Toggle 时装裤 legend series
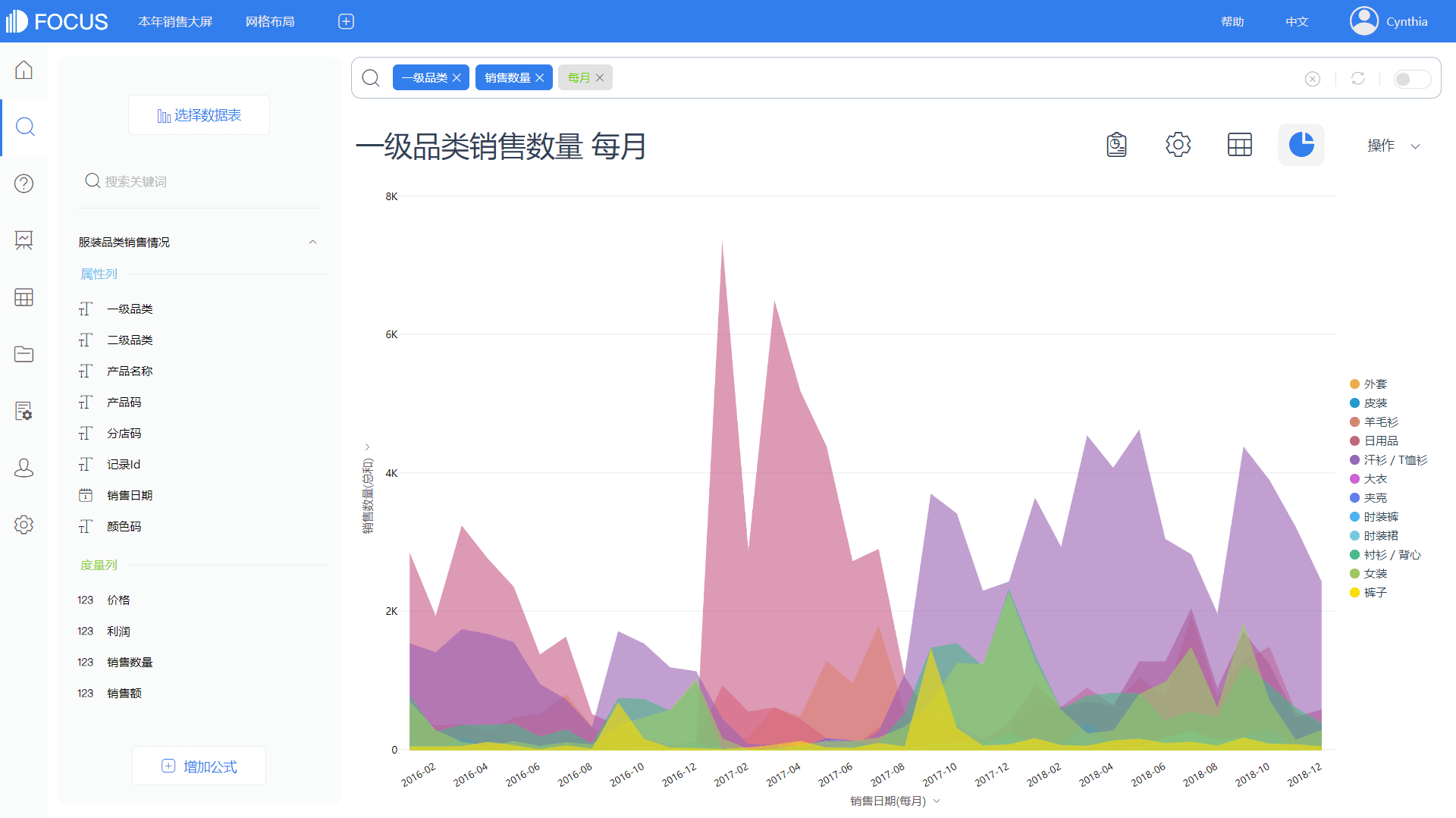This screenshot has height=818, width=1456. pyautogui.click(x=1373, y=516)
